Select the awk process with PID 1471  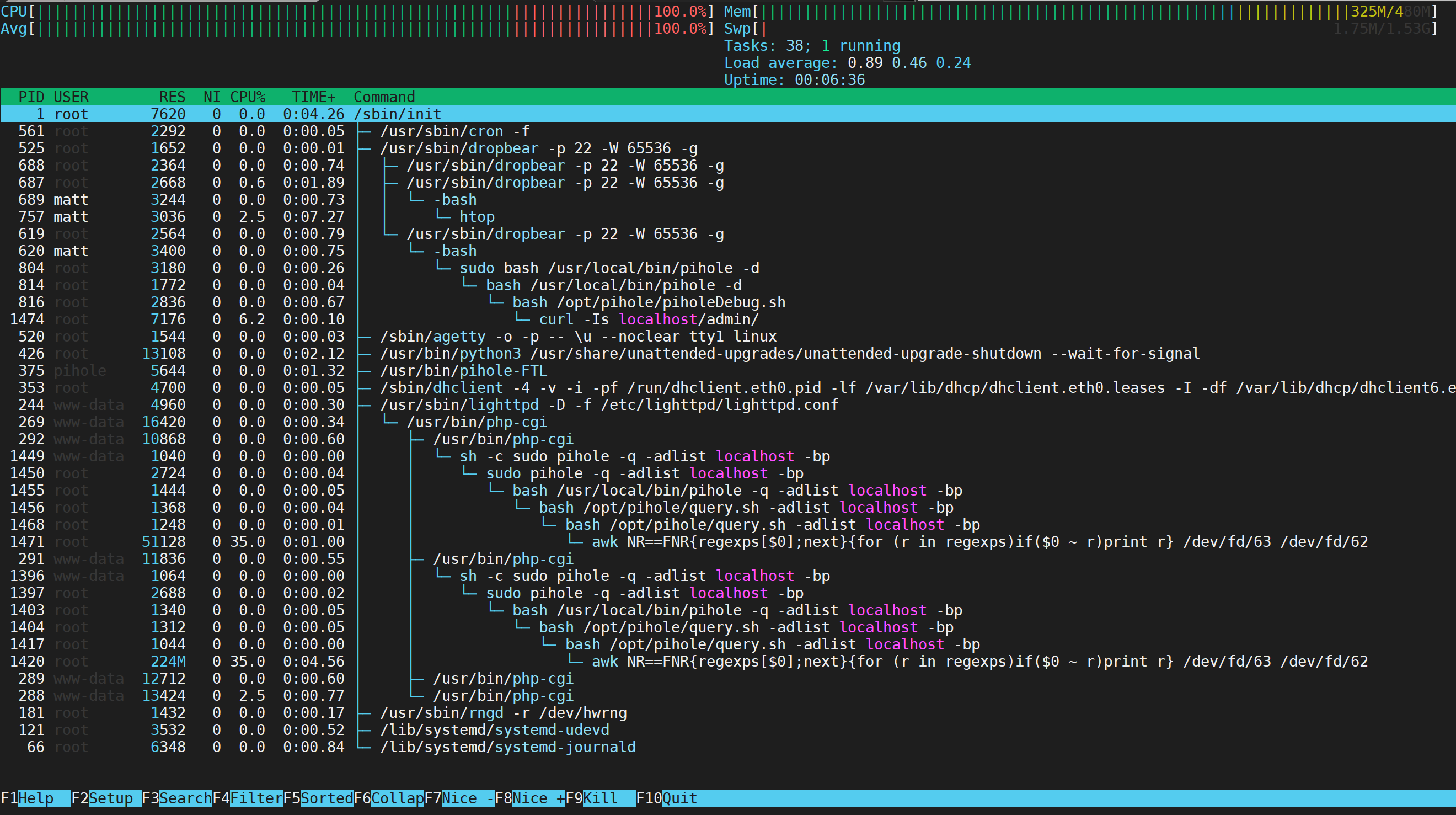point(728,542)
